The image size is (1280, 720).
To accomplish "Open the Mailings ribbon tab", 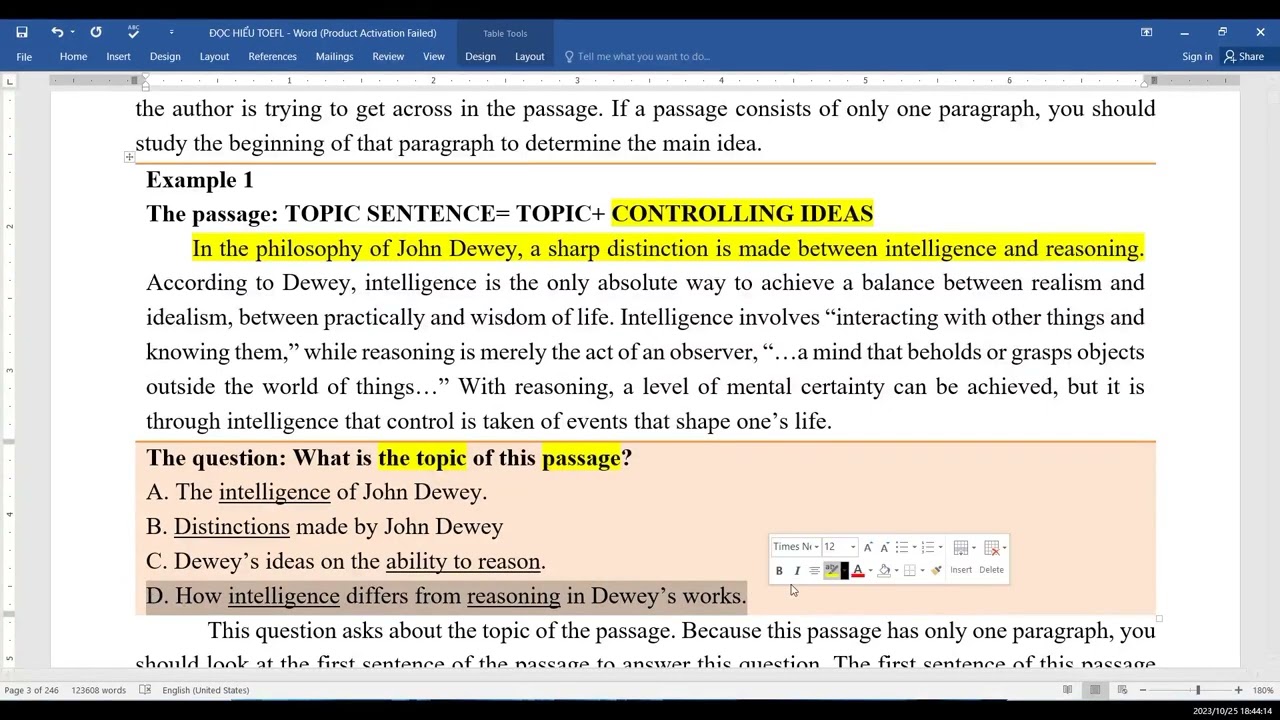I will coord(334,57).
